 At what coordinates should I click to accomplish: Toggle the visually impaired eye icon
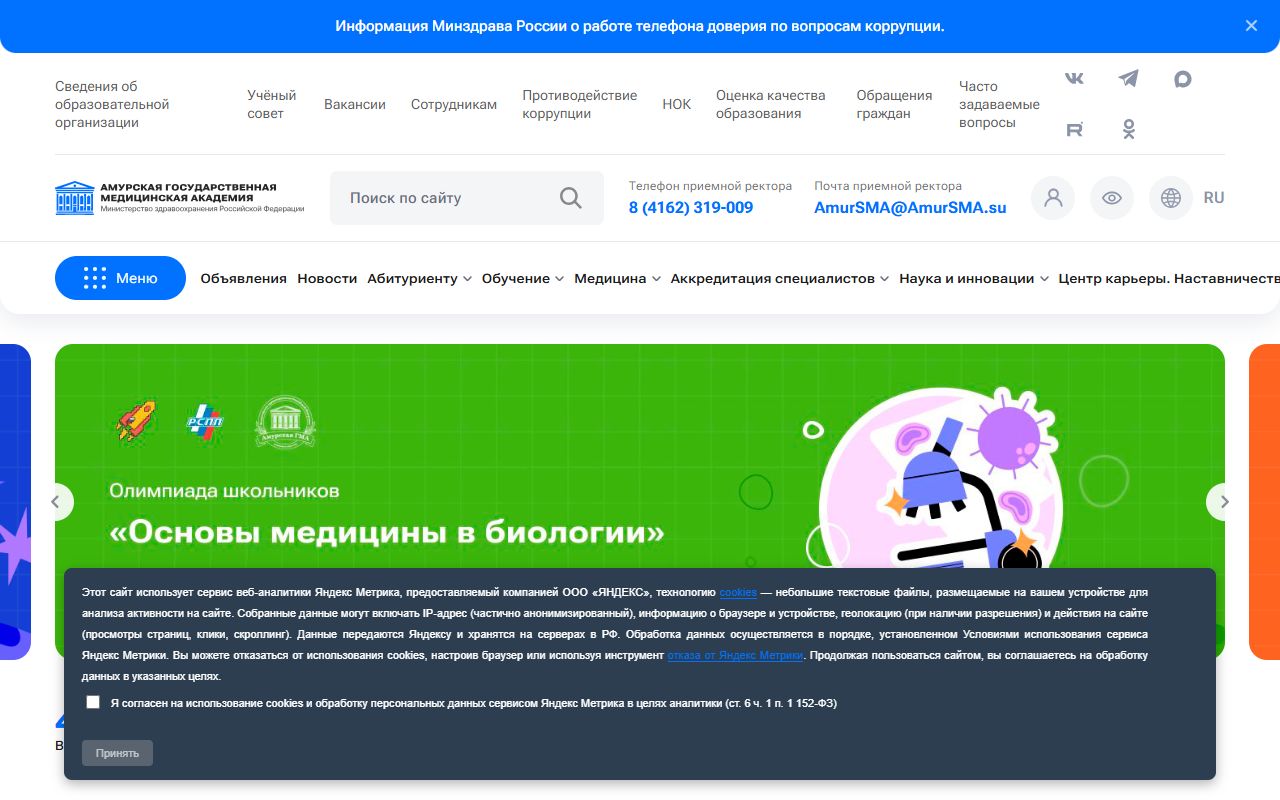pyautogui.click(x=1112, y=198)
